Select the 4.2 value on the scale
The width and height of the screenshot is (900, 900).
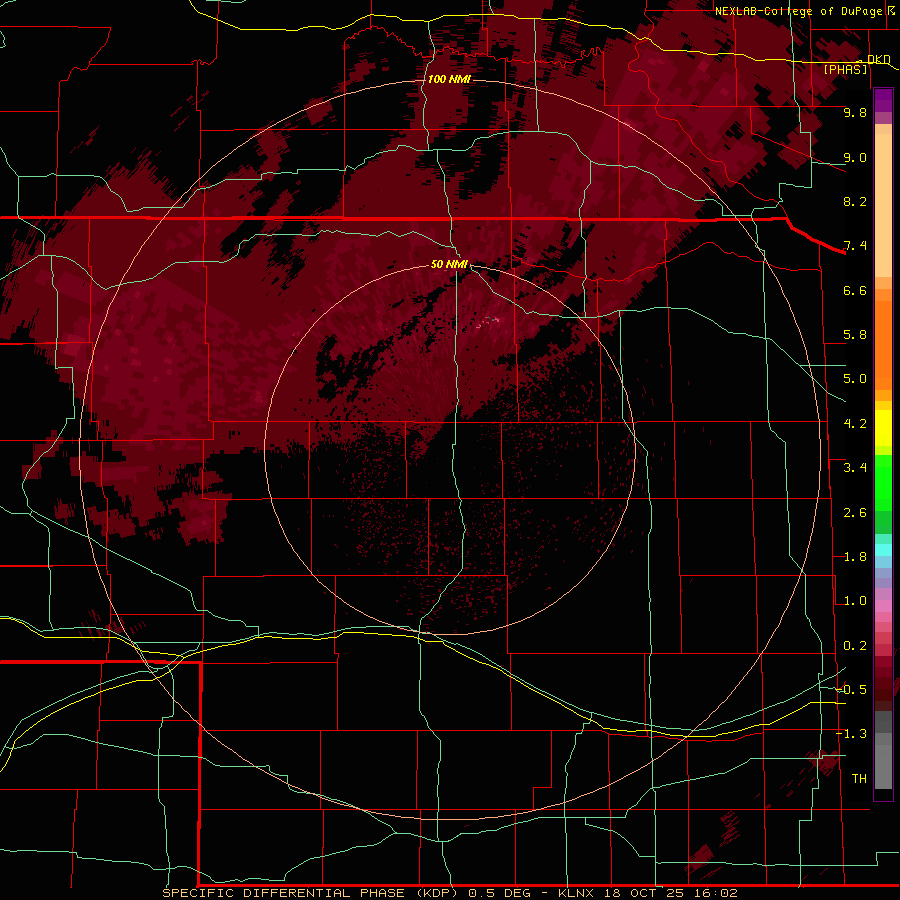click(x=855, y=424)
